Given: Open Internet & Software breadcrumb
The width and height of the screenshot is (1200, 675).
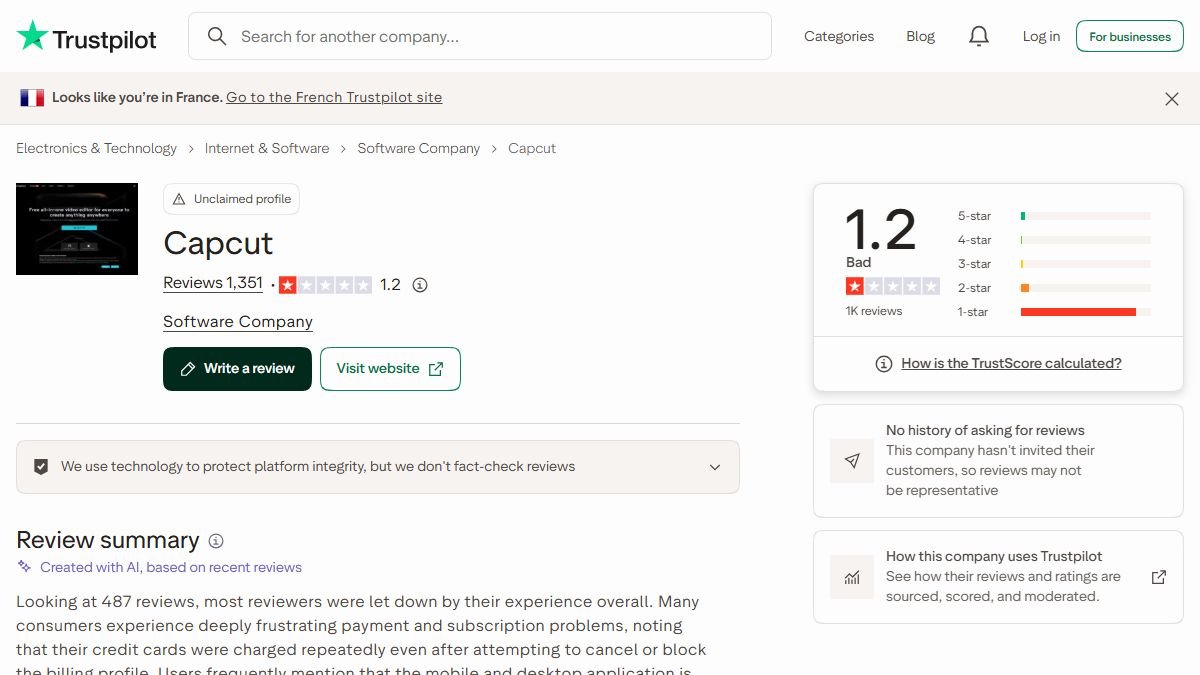Looking at the screenshot, I should coord(267,148).
